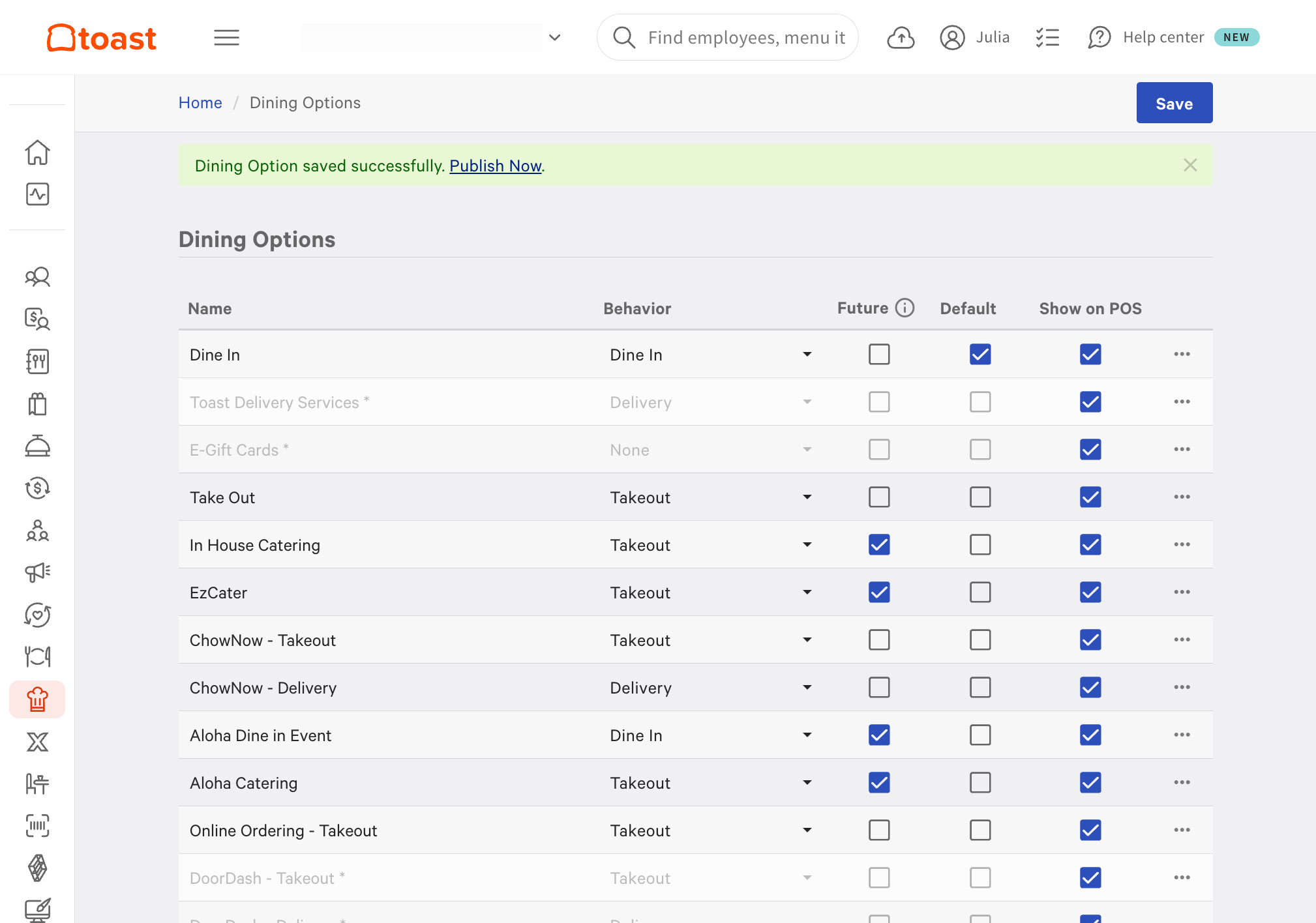
Task: Open the heart loyalty sidebar icon
Action: click(x=37, y=615)
